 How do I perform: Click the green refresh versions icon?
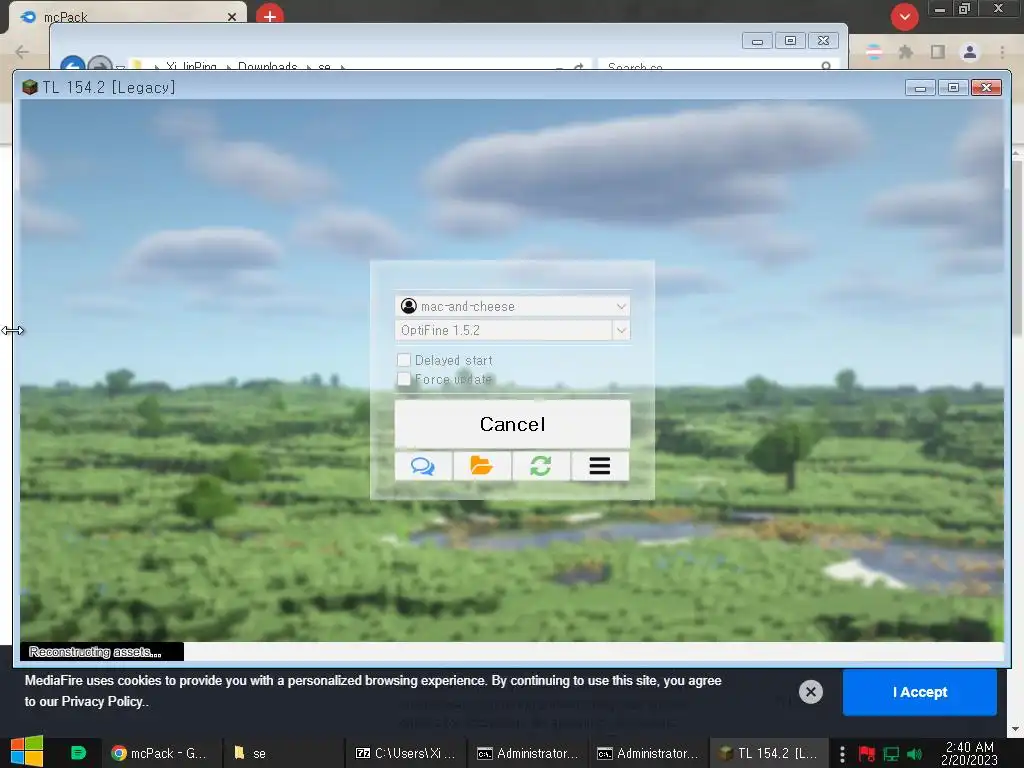(541, 466)
